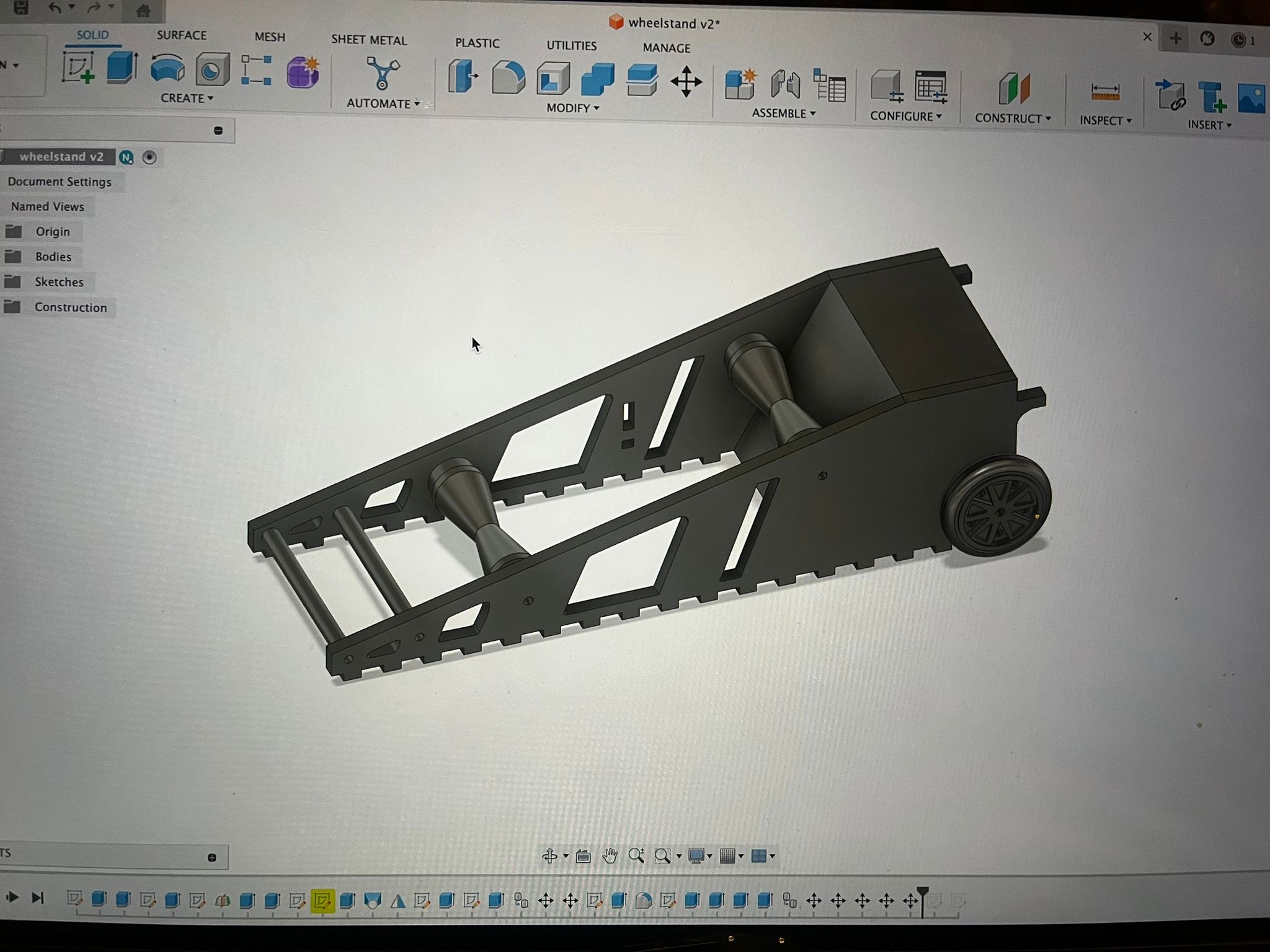
Task: Collapse the browser panel with minus button
Action: click(x=218, y=131)
